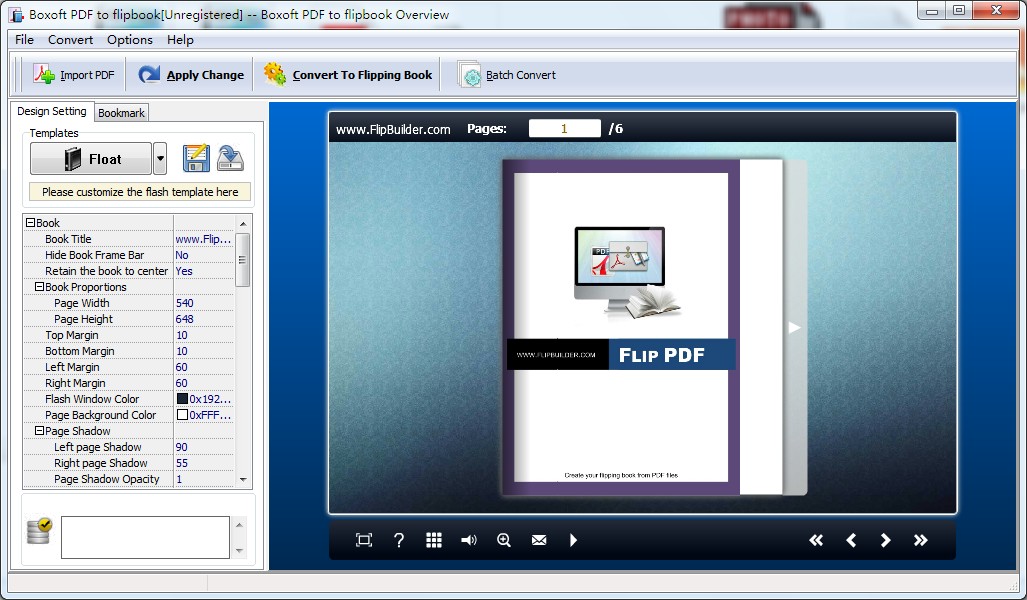This screenshot has height=600, width=1027.
Task: Click the property list scroll down arrow
Action: 243,479
